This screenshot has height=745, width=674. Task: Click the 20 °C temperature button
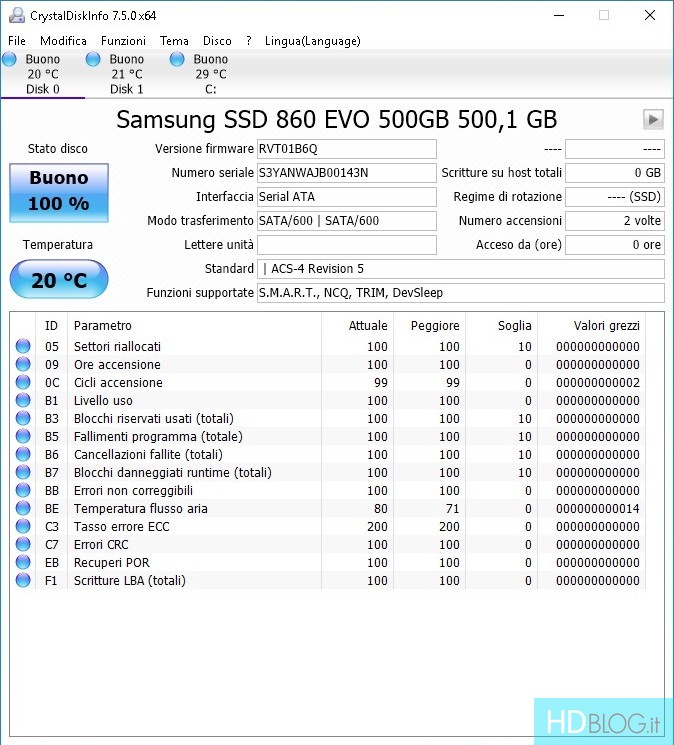59,279
